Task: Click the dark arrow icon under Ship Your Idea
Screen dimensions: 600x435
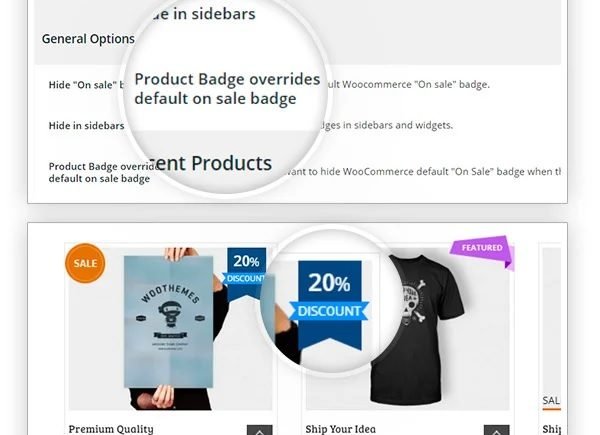Action: 497,430
